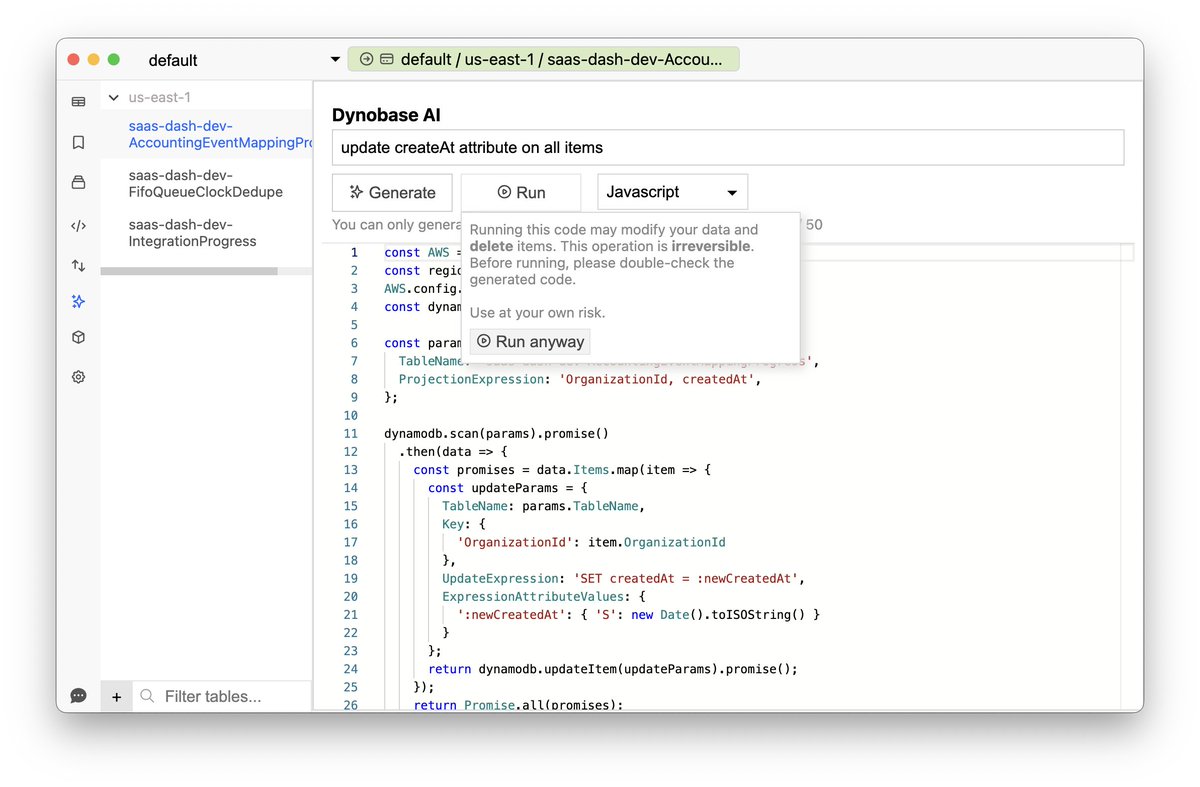Viewport: 1200px width, 787px height.
Task: Click the arrow circle icon in the tab
Action: pyautogui.click(x=366, y=59)
